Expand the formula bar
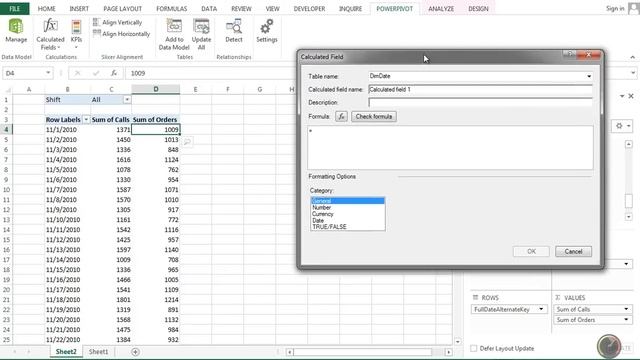This screenshot has width=640, height=360. coord(633,73)
